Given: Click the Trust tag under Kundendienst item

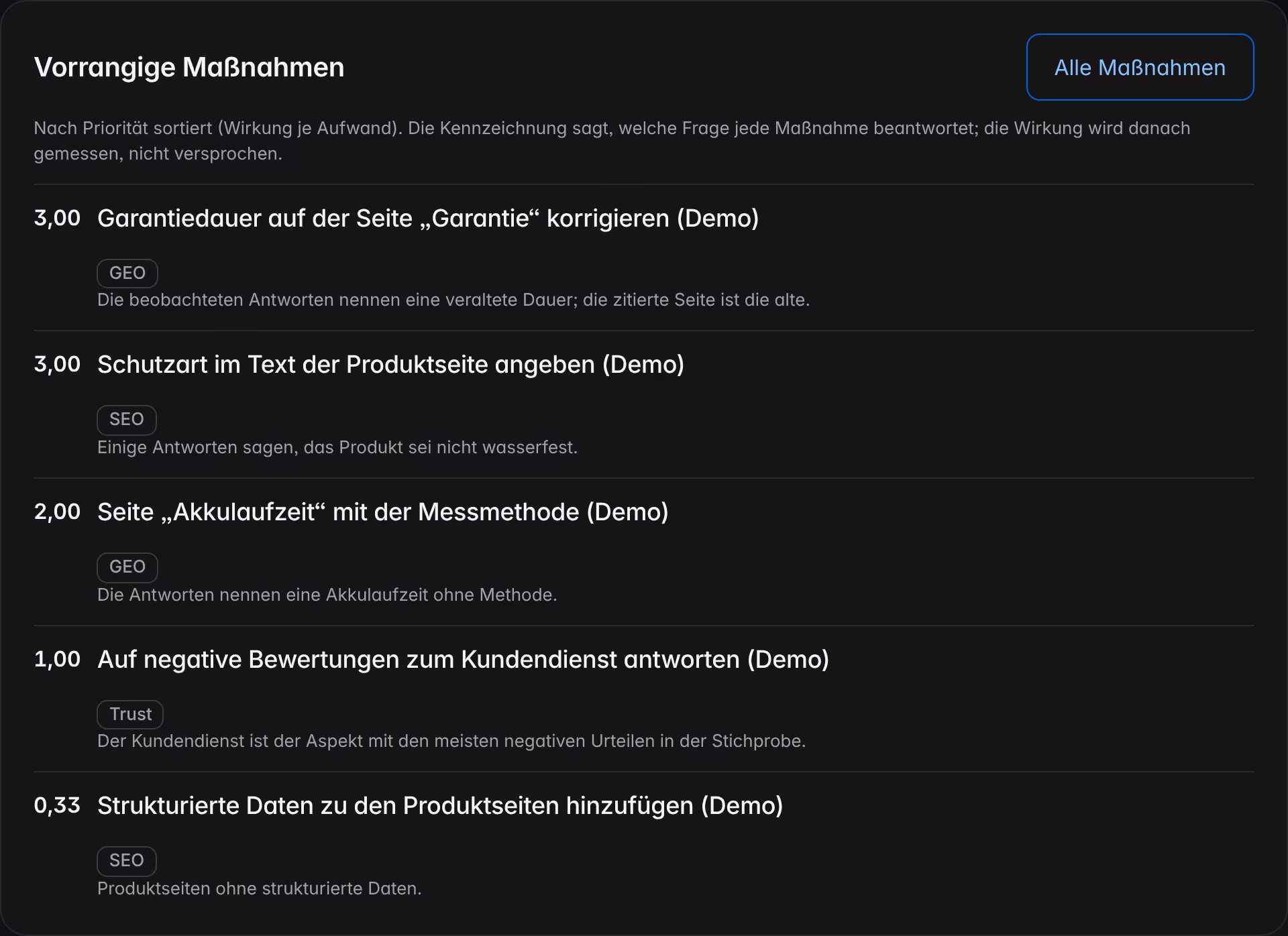Looking at the screenshot, I should [130, 714].
